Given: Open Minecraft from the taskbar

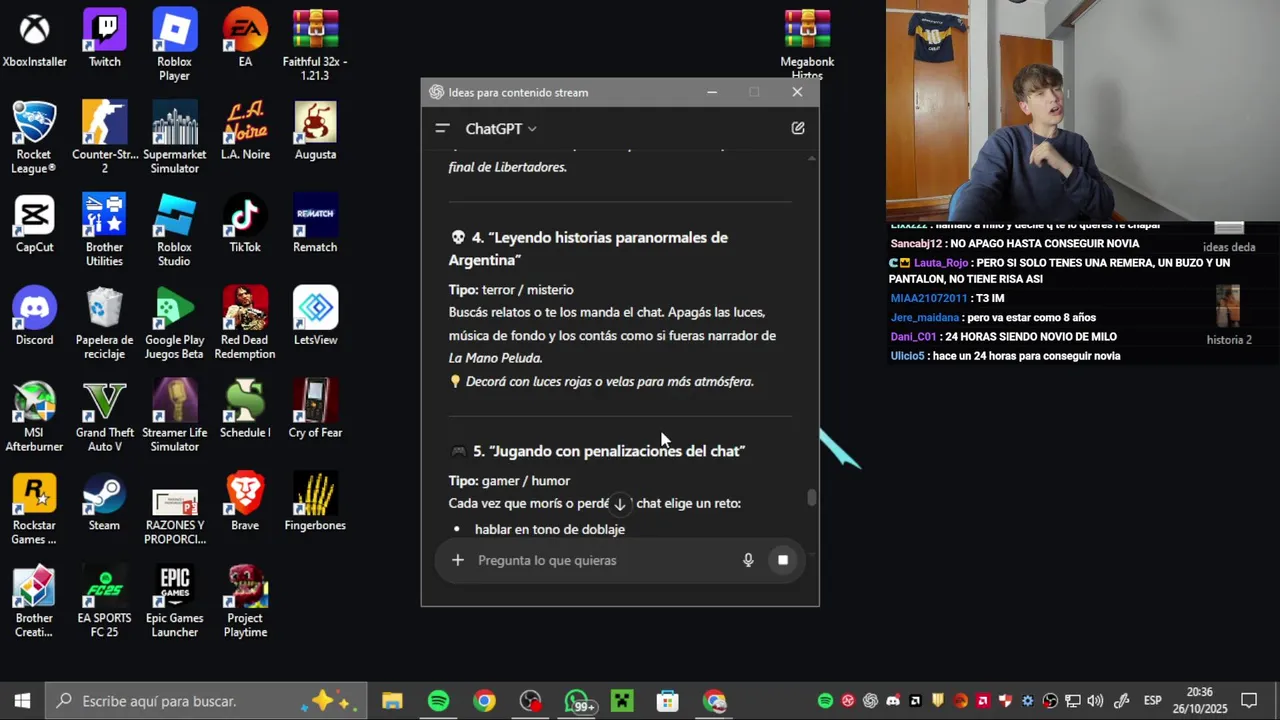Looking at the screenshot, I should [x=622, y=701].
